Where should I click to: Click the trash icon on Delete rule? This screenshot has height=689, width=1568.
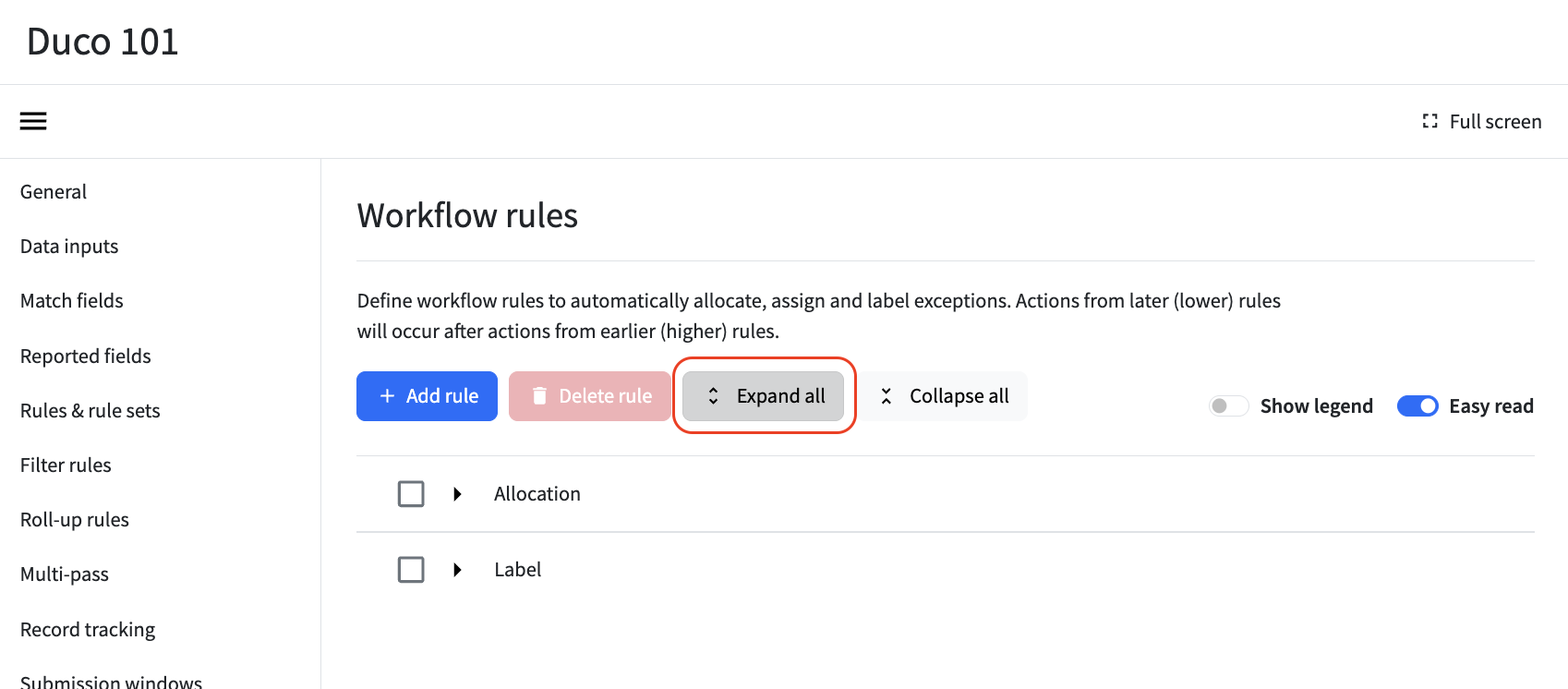(x=539, y=395)
